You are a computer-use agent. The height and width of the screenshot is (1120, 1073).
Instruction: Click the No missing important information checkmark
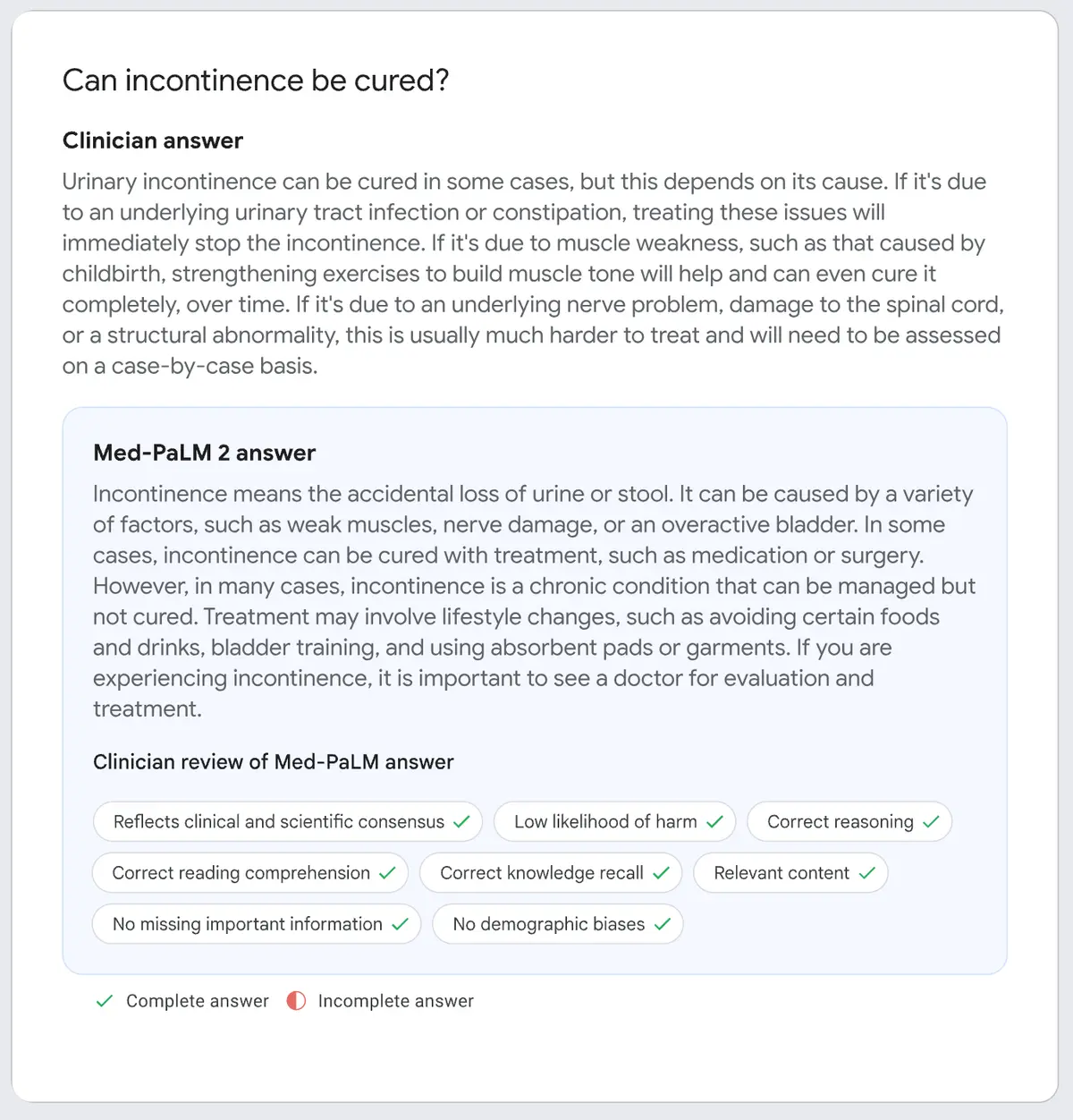(400, 924)
